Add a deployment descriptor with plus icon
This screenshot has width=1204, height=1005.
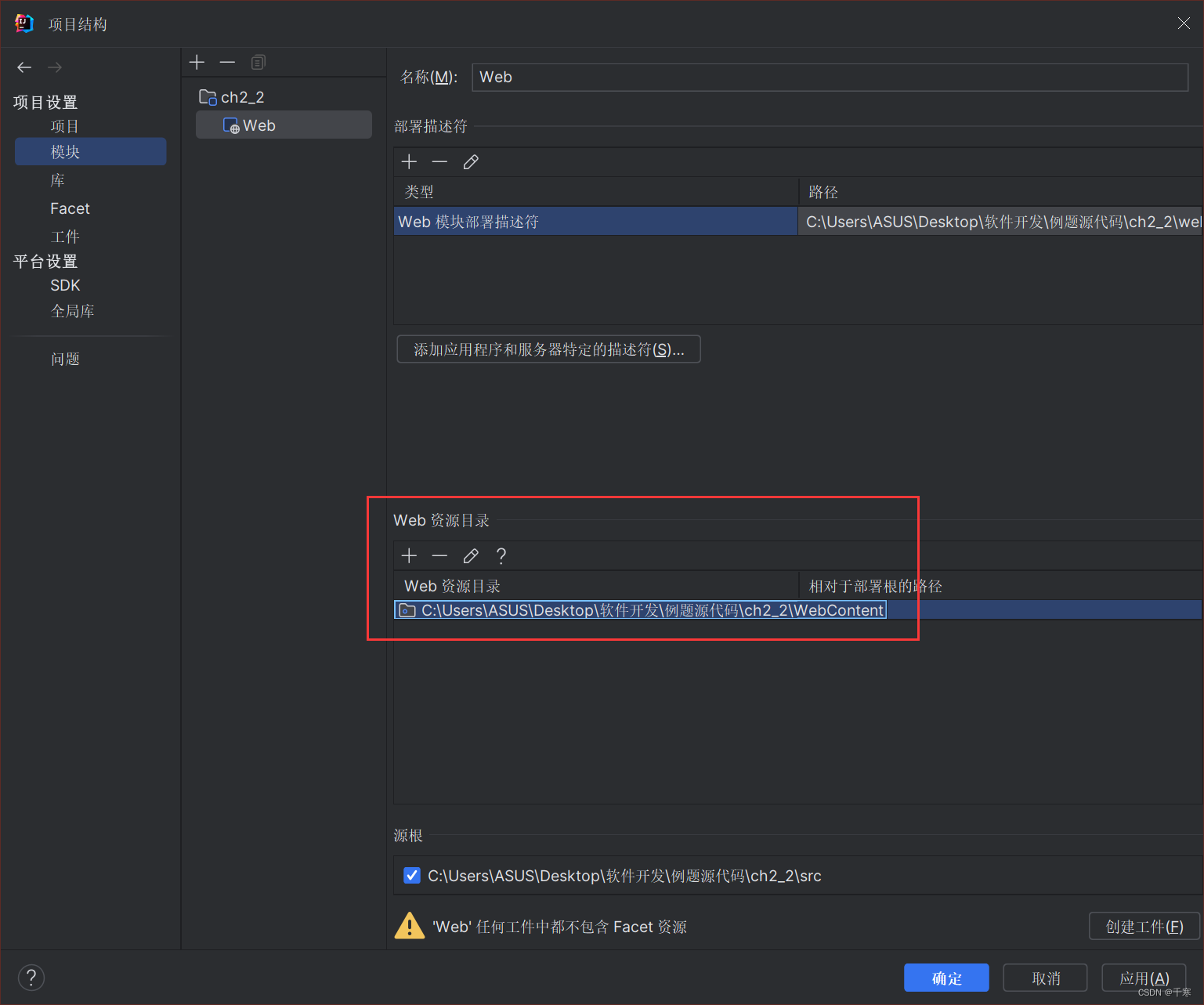(x=409, y=162)
